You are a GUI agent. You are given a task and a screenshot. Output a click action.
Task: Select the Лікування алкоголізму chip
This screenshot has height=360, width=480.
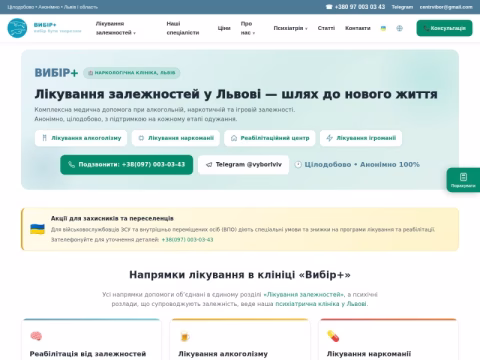[x=81, y=138]
